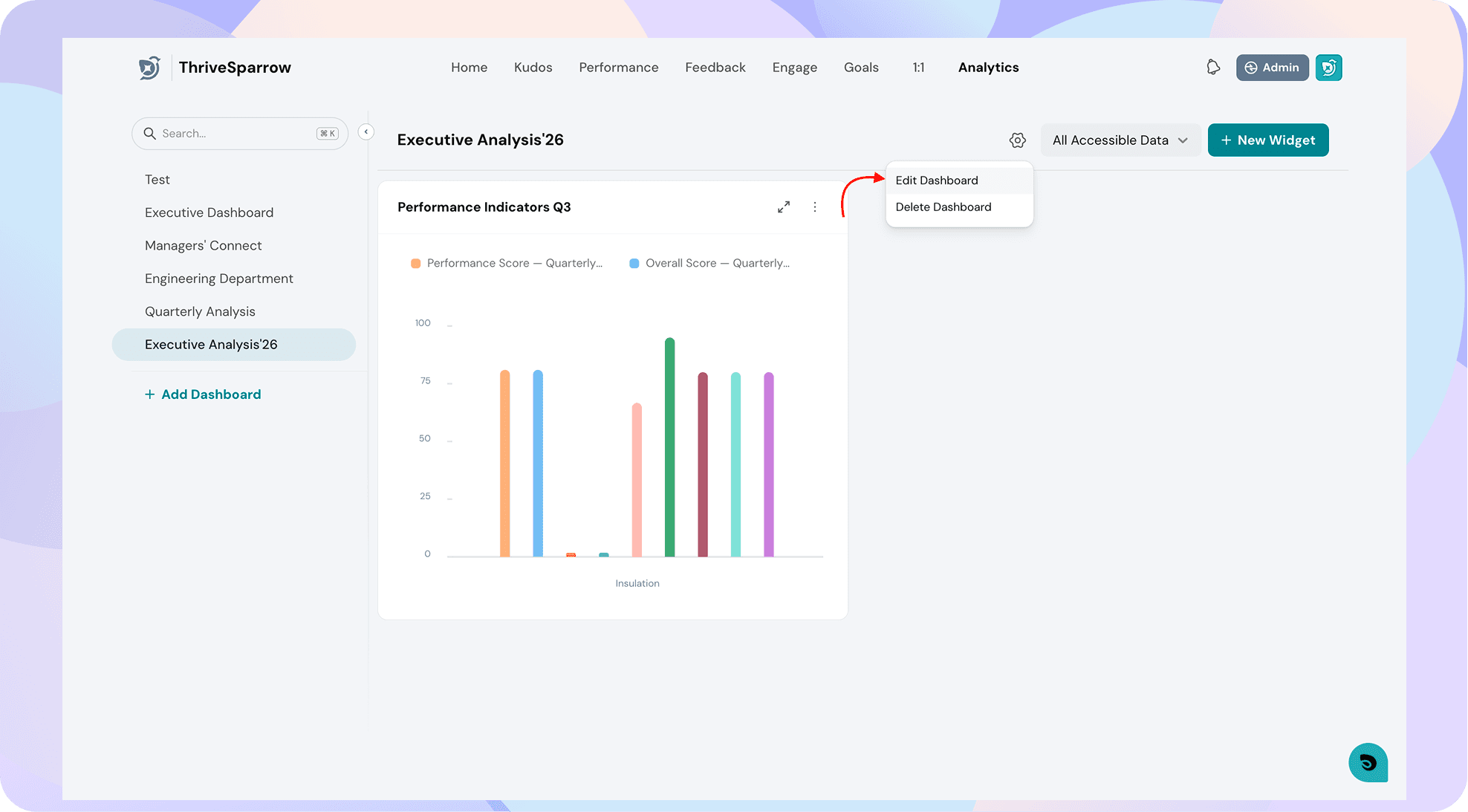Select the Quarterly Analysis dashboard
Screen dimensions: 1468x812
coord(200,312)
